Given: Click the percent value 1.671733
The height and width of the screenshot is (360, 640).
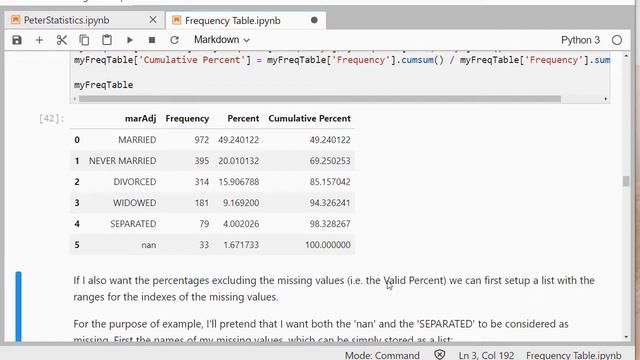Looking at the screenshot, I should (x=241, y=245).
